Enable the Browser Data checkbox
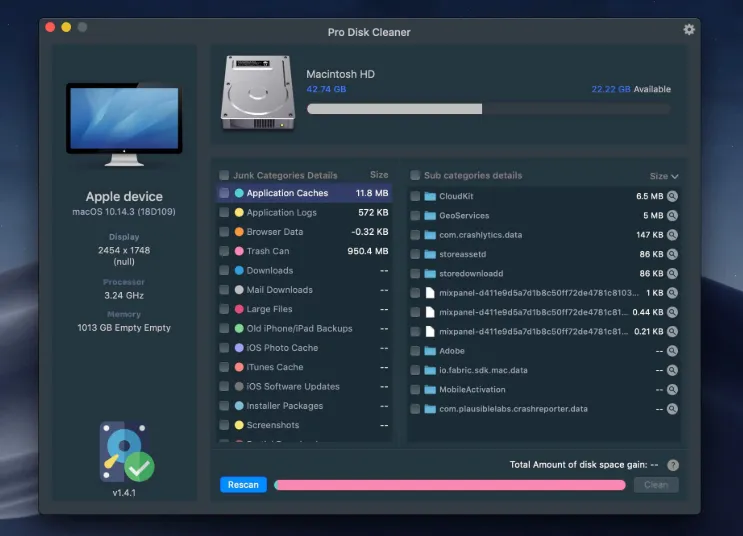Screen dimensions: 743x536 coord(224,232)
